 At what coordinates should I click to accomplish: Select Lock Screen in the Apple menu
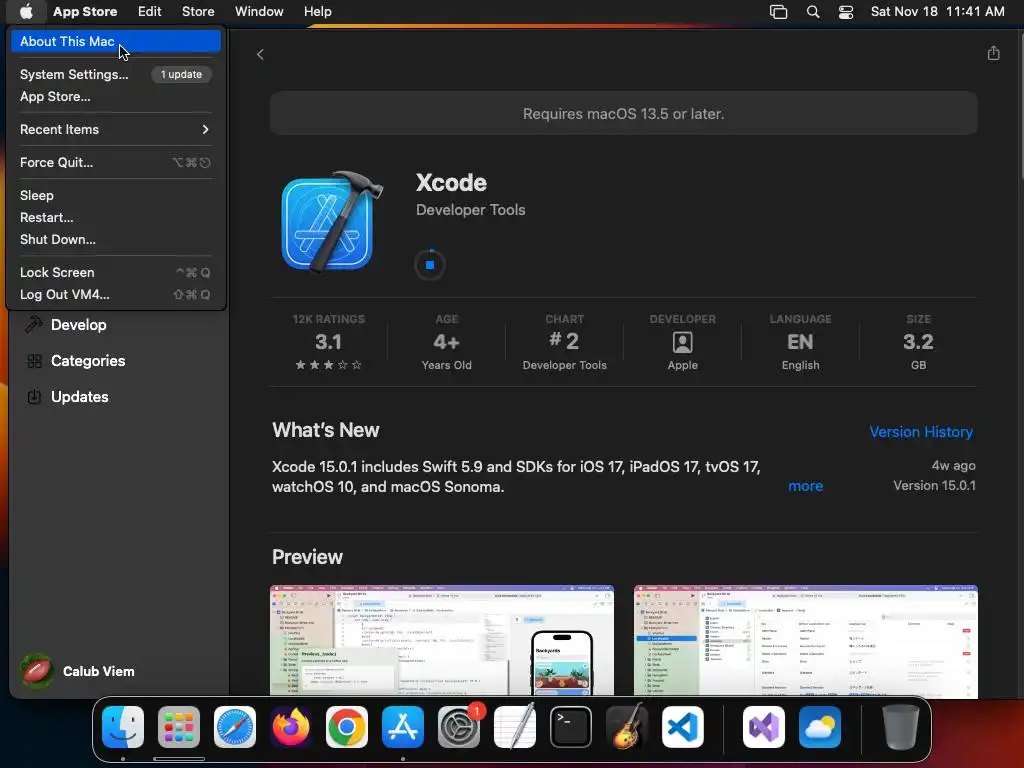click(x=116, y=272)
